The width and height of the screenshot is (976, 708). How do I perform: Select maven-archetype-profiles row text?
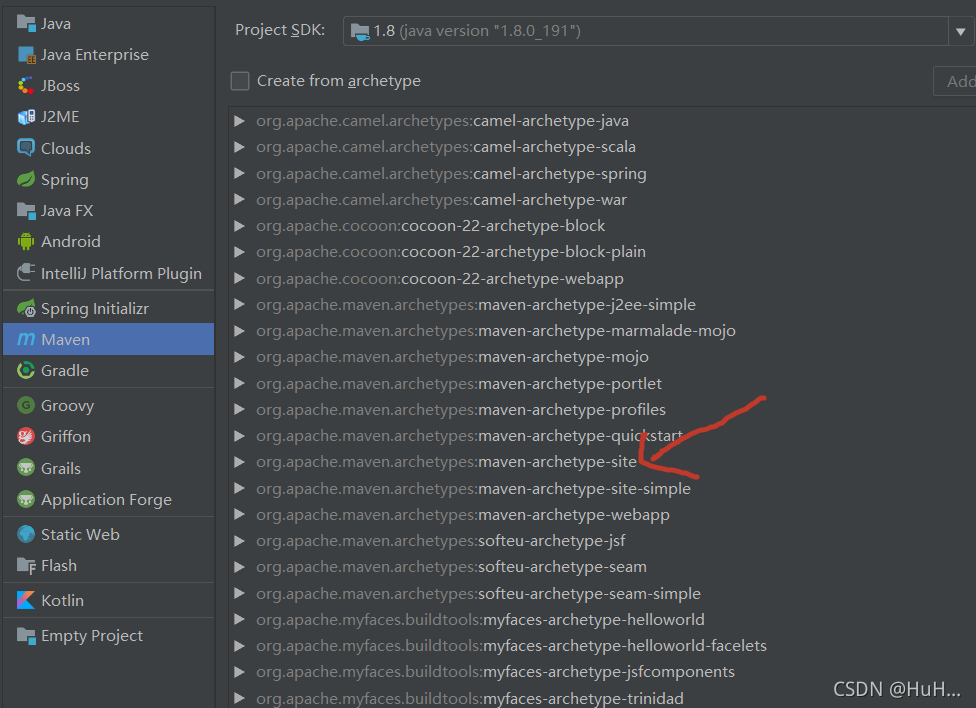click(x=461, y=410)
